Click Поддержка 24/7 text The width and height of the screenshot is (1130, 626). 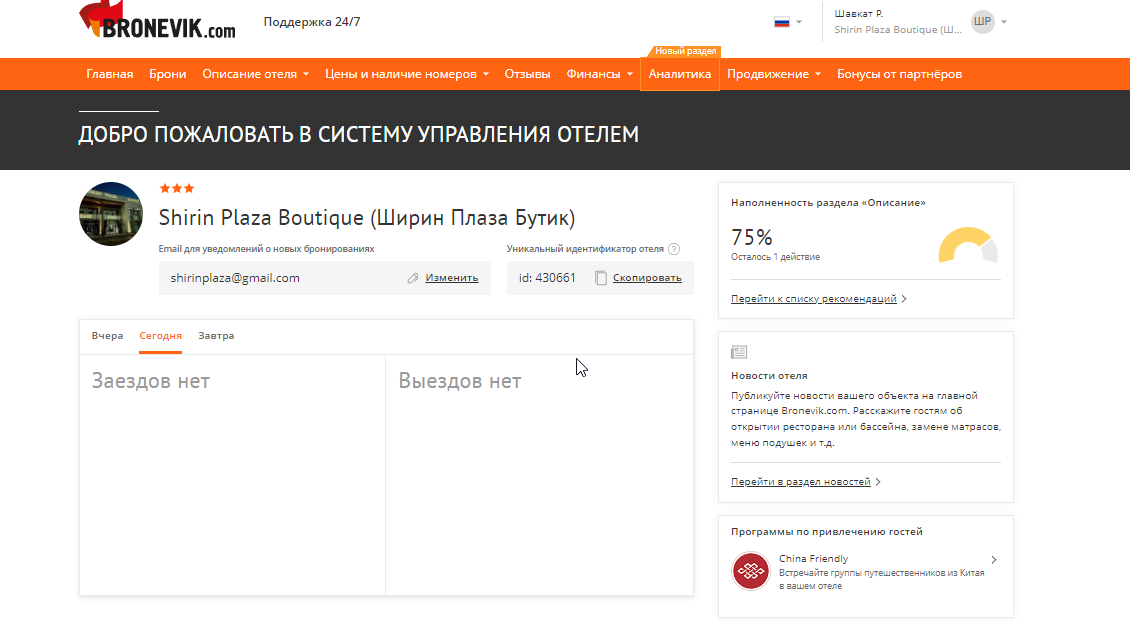pos(312,22)
